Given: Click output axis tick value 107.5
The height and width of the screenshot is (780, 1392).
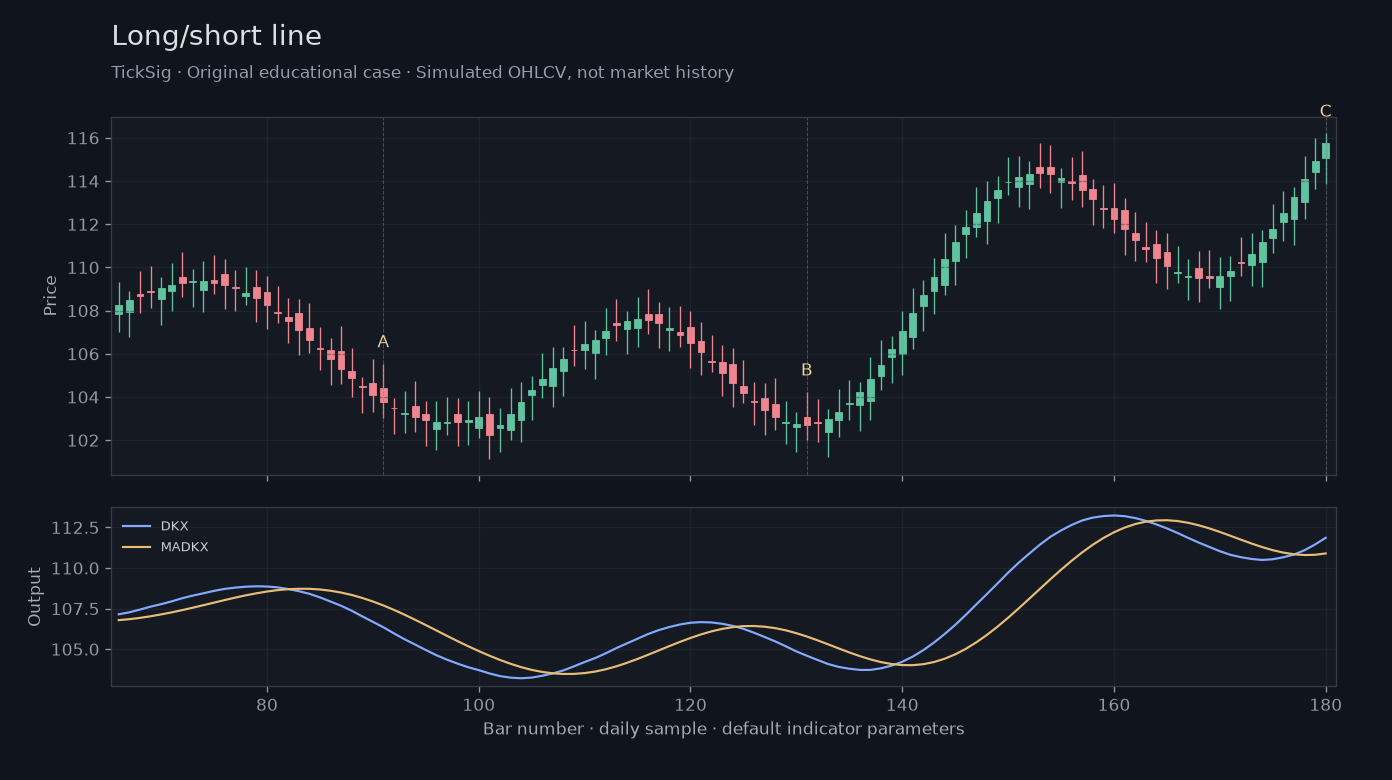Looking at the screenshot, I should 77,609.
